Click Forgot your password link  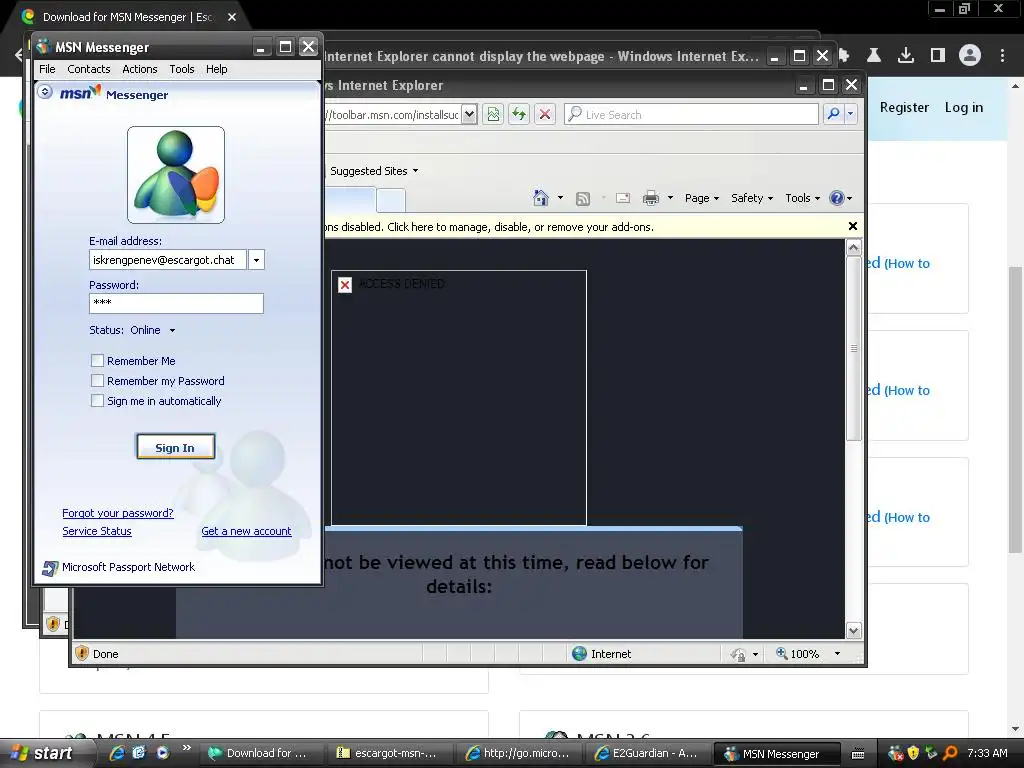click(118, 513)
